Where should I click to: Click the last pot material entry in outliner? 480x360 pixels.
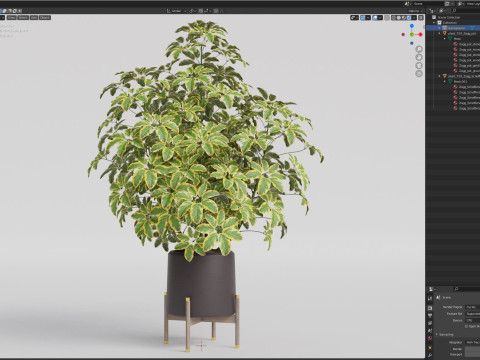(x=467, y=71)
